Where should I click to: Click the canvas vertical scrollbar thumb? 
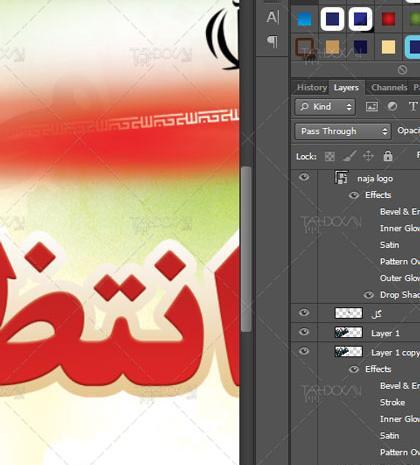coord(246,249)
